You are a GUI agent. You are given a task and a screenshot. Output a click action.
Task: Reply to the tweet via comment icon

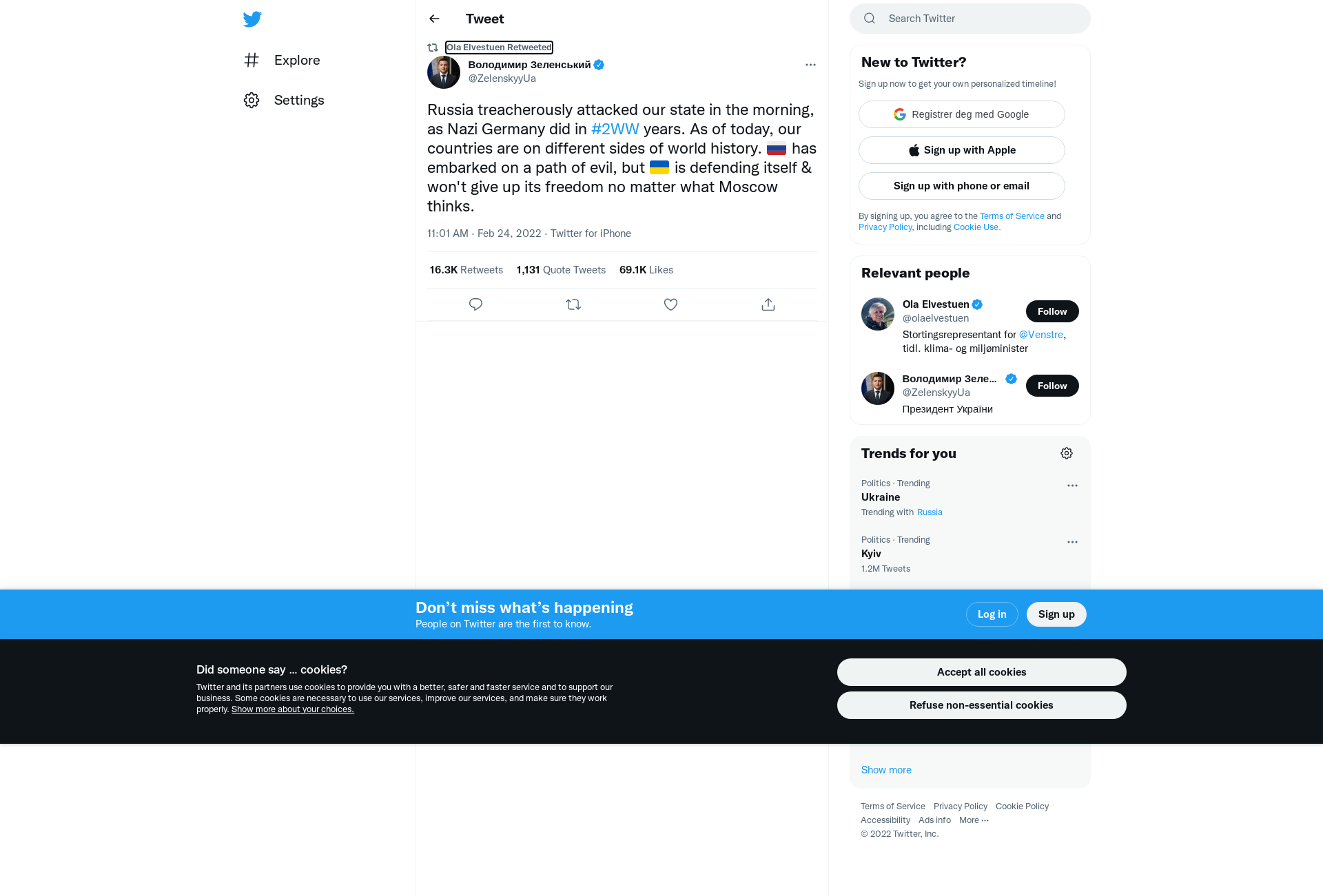475,304
